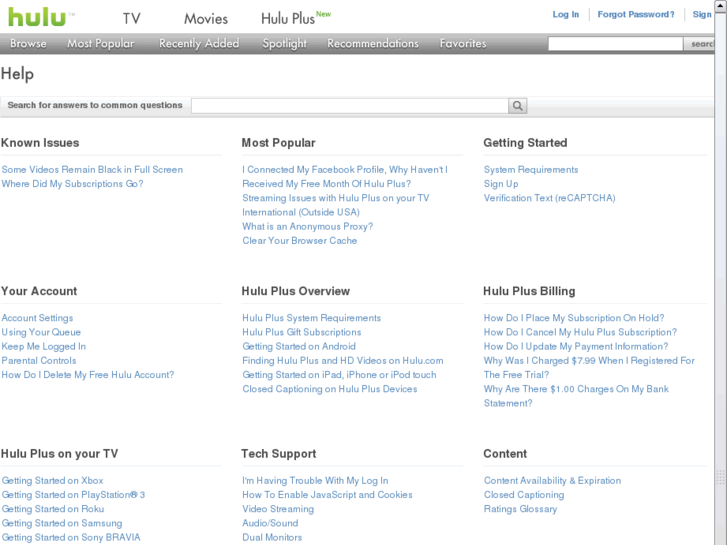
Task: Open Streaming Issues with Hulu Plus on your TV
Action: [336, 198]
